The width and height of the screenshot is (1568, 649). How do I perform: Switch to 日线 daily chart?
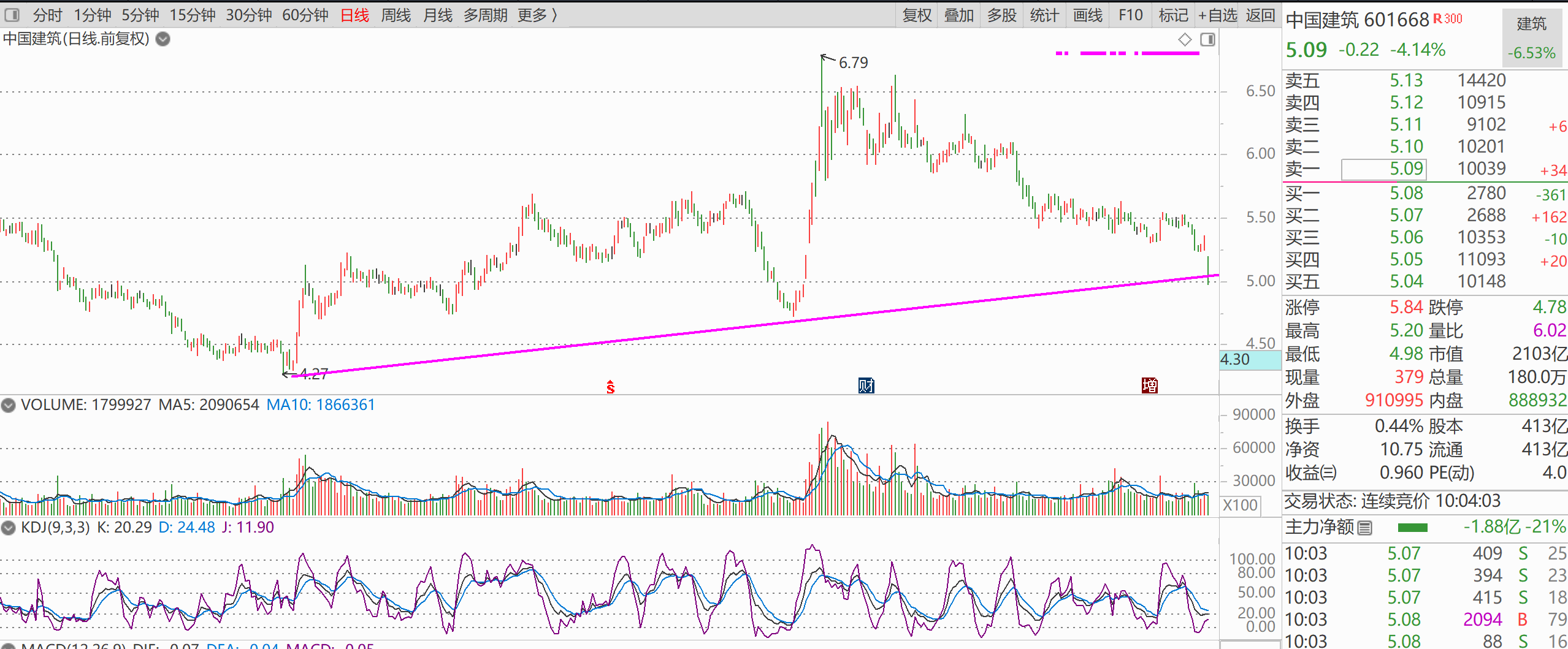[x=355, y=15]
